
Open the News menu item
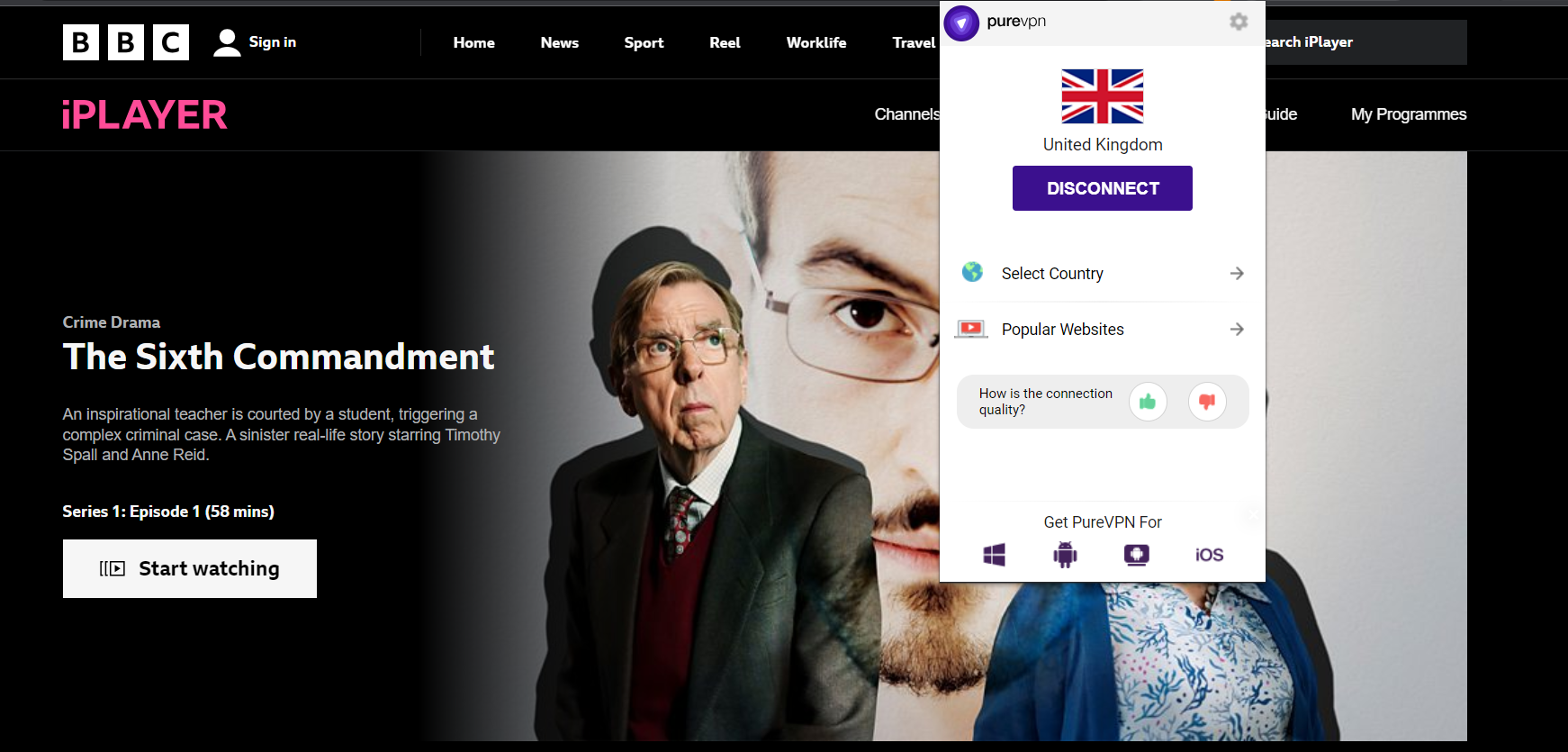(559, 42)
